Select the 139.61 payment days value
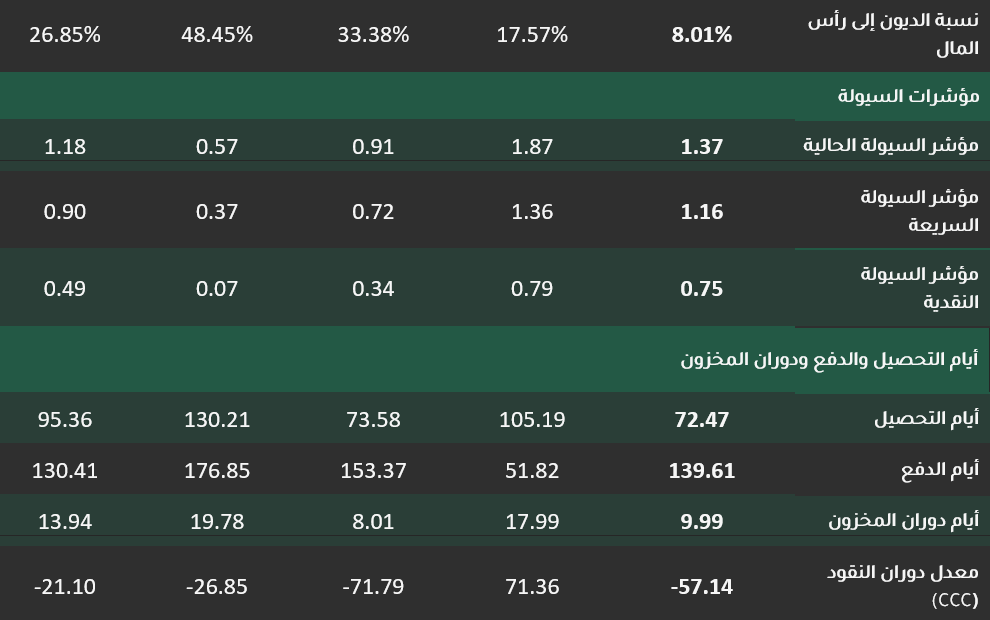Viewport: 990px width, 620px height. click(x=701, y=470)
